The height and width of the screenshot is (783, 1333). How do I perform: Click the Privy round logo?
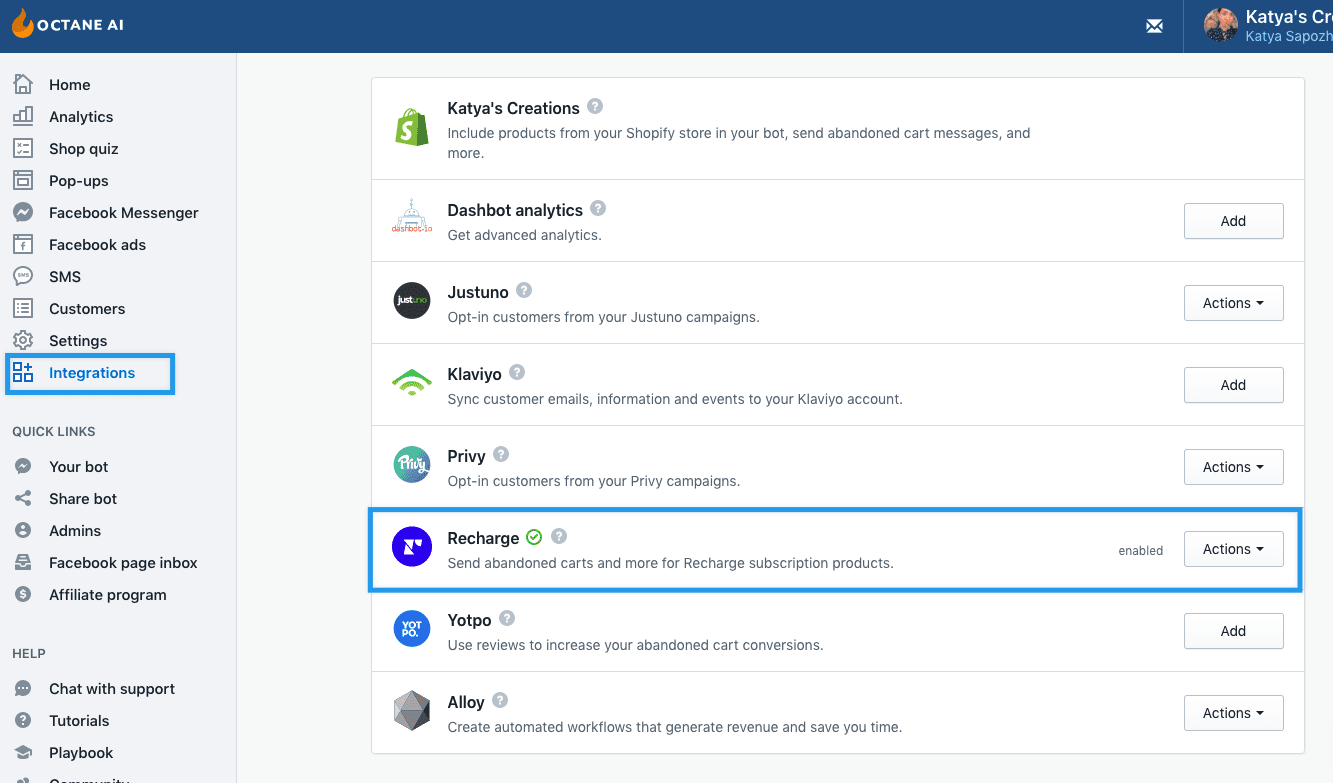click(x=412, y=464)
